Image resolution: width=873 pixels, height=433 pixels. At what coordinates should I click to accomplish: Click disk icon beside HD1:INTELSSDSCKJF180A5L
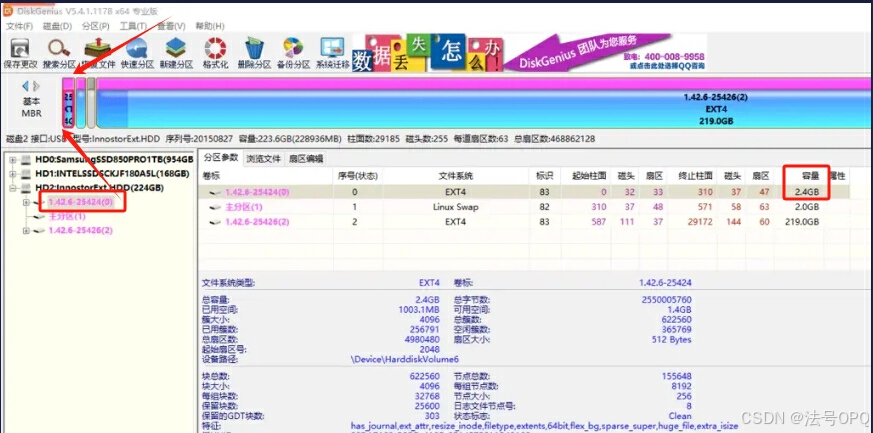pyautogui.click(x=26, y=174)
